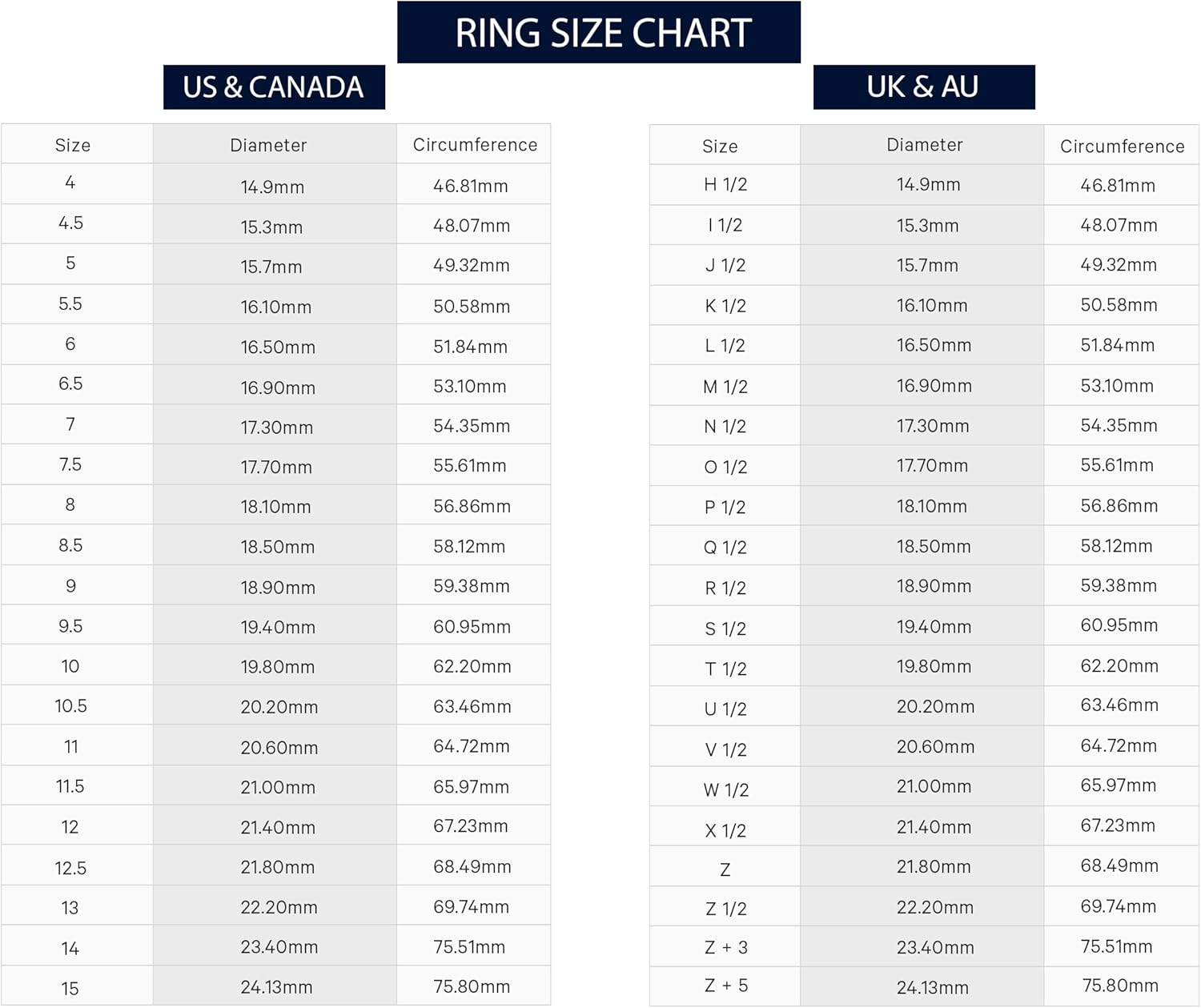Click the UK table Circumference column header
This screenshot has width=1201, height=1008.
(x=1122, y=147)
